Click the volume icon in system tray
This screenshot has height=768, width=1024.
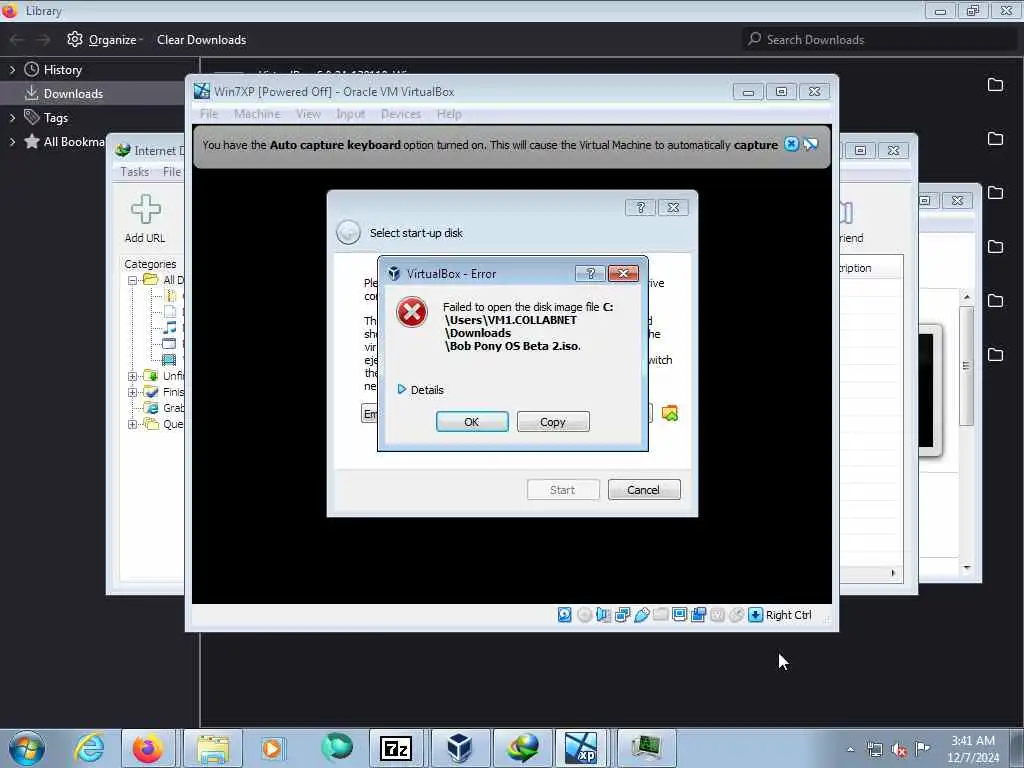899,750
